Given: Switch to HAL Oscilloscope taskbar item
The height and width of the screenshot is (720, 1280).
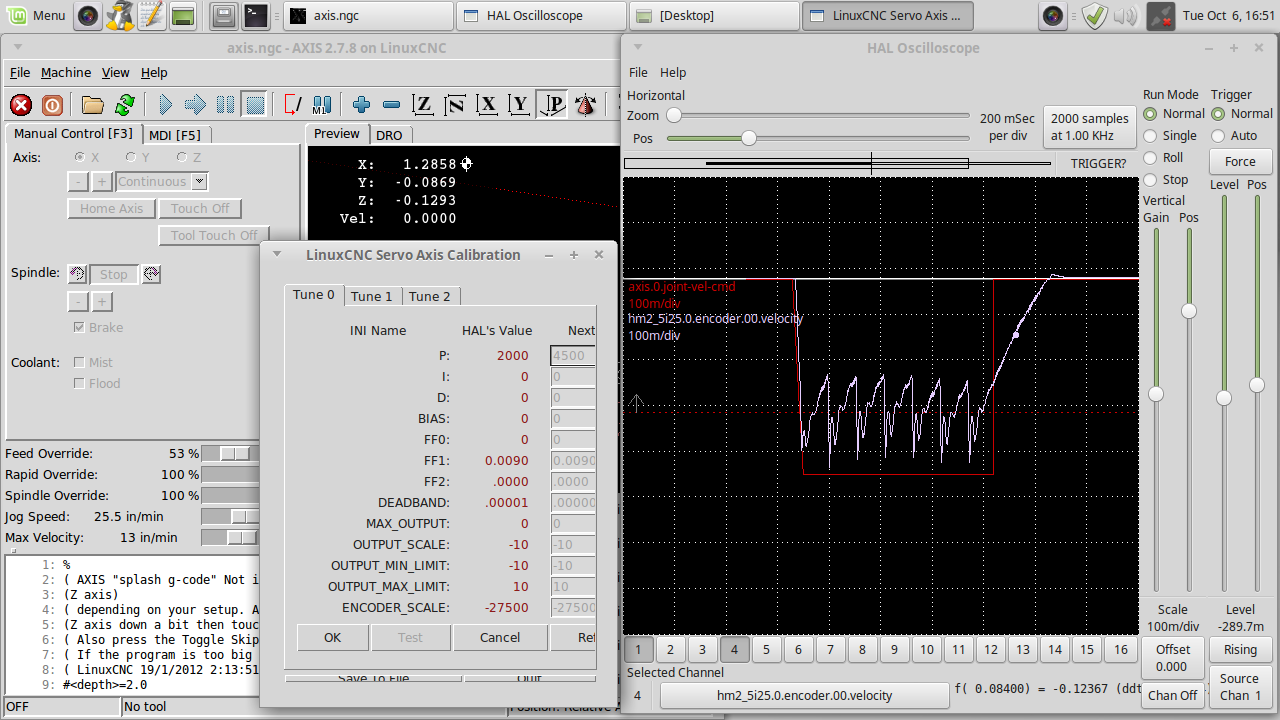Looking at the screenshot, I should click(541, 15).
